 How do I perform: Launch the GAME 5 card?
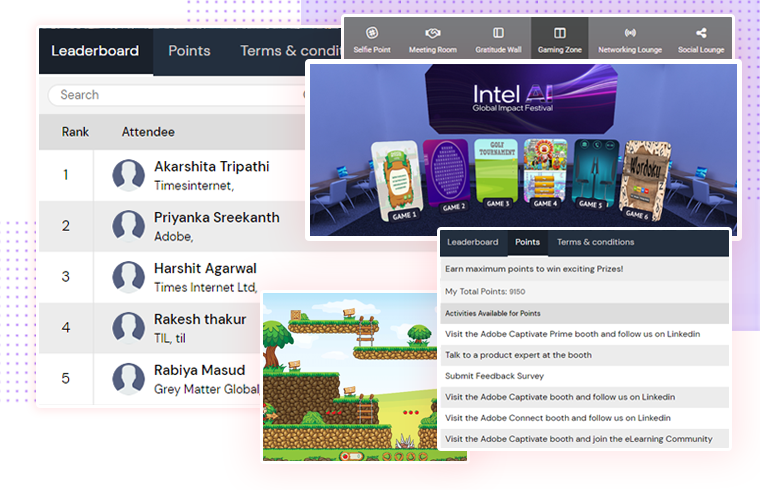point(596,175)
